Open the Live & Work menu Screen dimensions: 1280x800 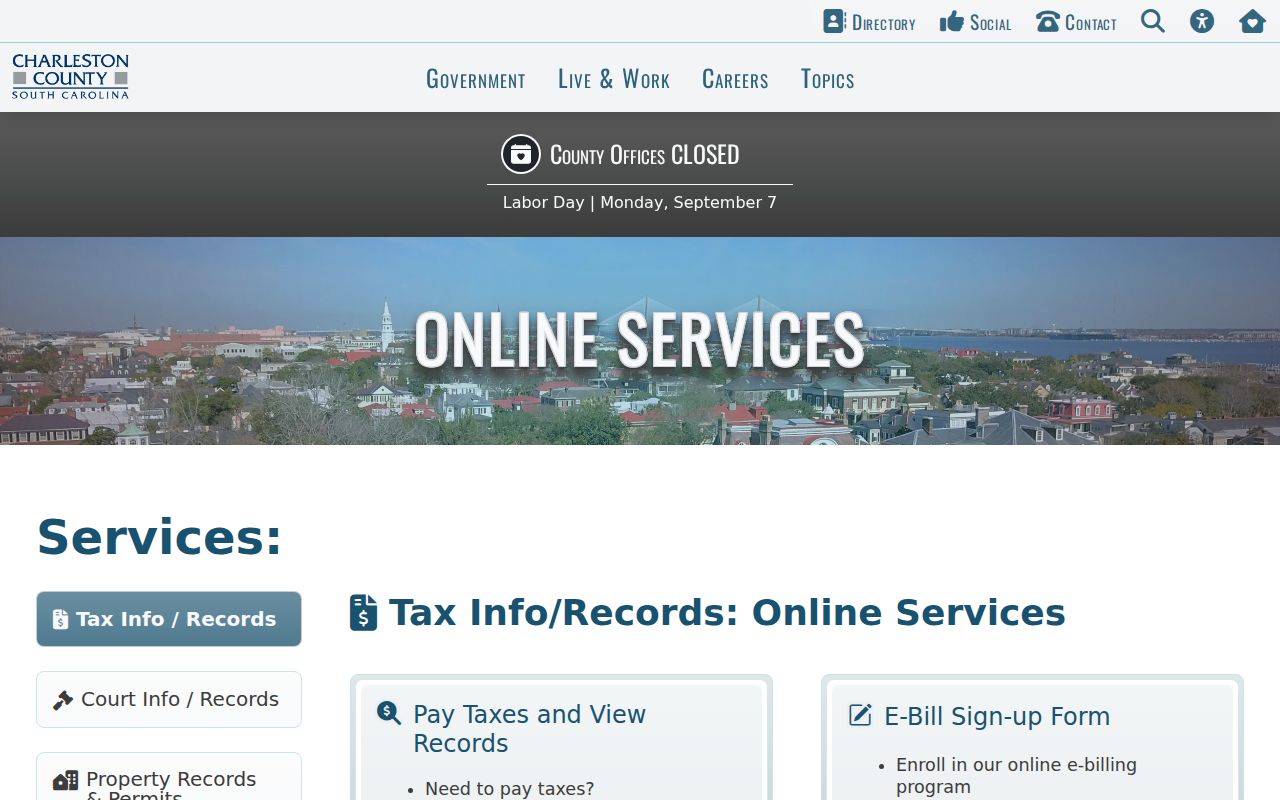pyautogui.click(x=614, y=79)
